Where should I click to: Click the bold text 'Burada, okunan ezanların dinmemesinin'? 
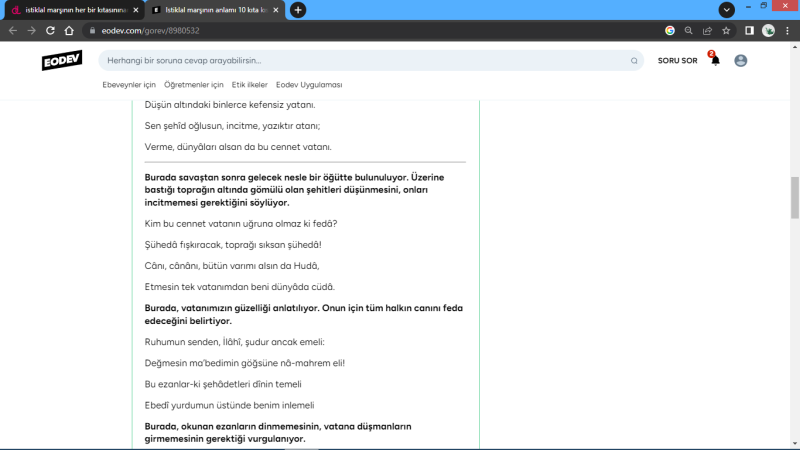tap(232, 426)
